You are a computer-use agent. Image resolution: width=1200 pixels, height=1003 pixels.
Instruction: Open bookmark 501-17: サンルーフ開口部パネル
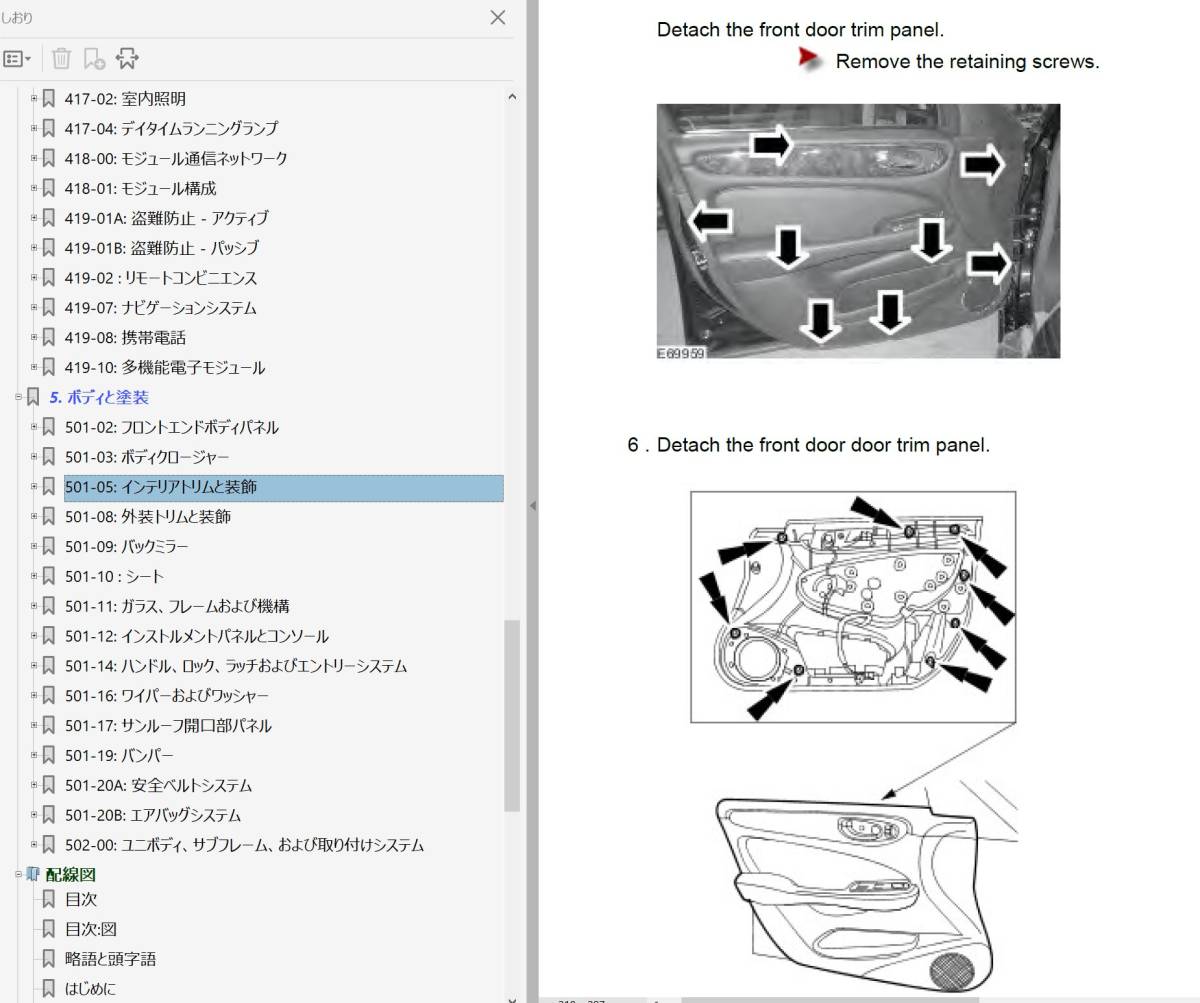pos(168,726)
